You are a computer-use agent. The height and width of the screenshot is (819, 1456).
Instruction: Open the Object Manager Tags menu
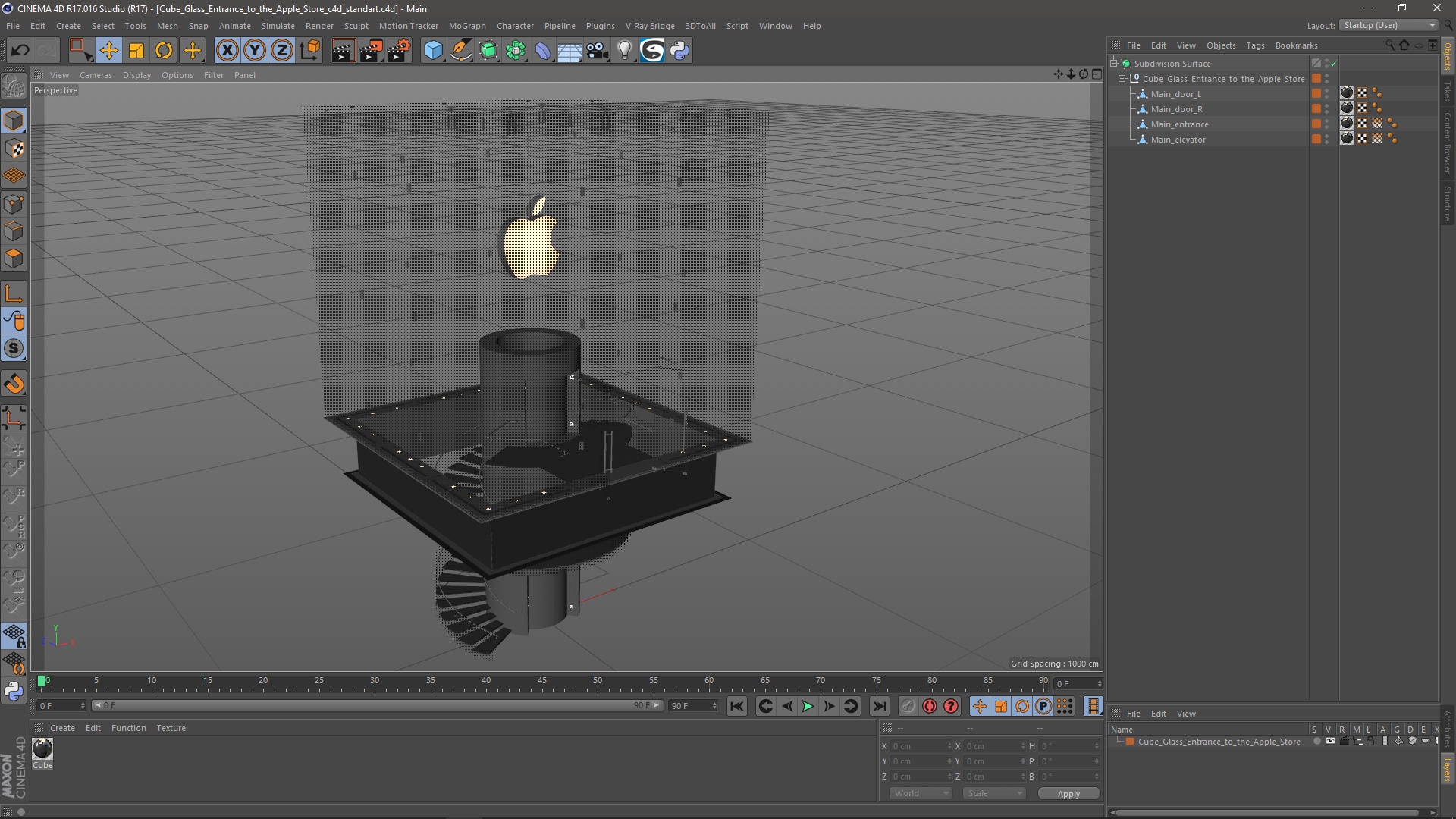click(x=1255, y=45)
